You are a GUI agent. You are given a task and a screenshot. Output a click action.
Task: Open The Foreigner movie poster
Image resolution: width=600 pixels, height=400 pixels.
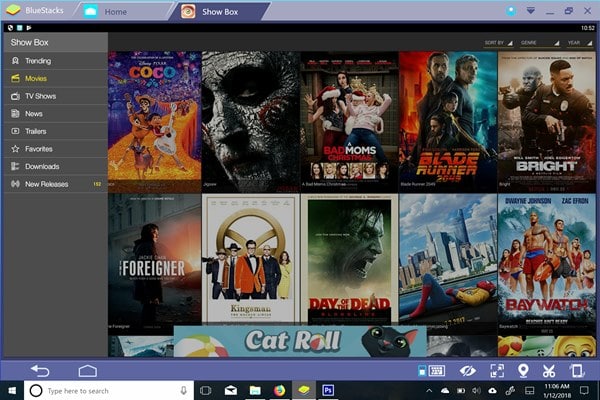click(x=155, y=263)
